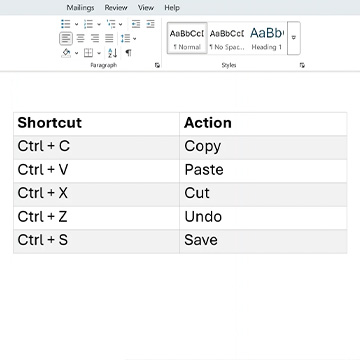This screenshot has width=360, height=360.
Task: Apply numbered list formatting
Action: [88, 24]
